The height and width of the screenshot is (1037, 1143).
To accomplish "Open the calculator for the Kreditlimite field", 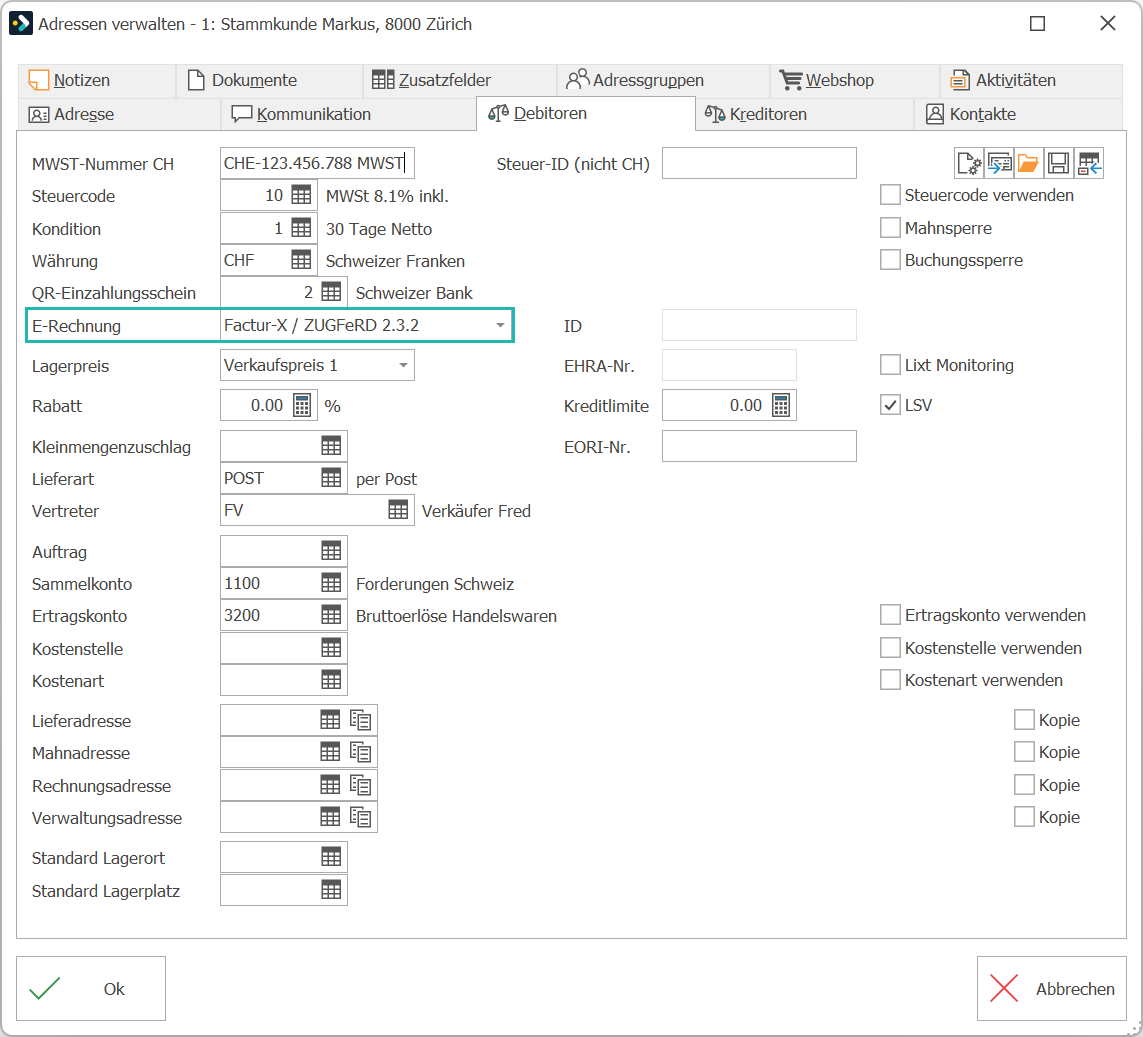I will [781, 405].
